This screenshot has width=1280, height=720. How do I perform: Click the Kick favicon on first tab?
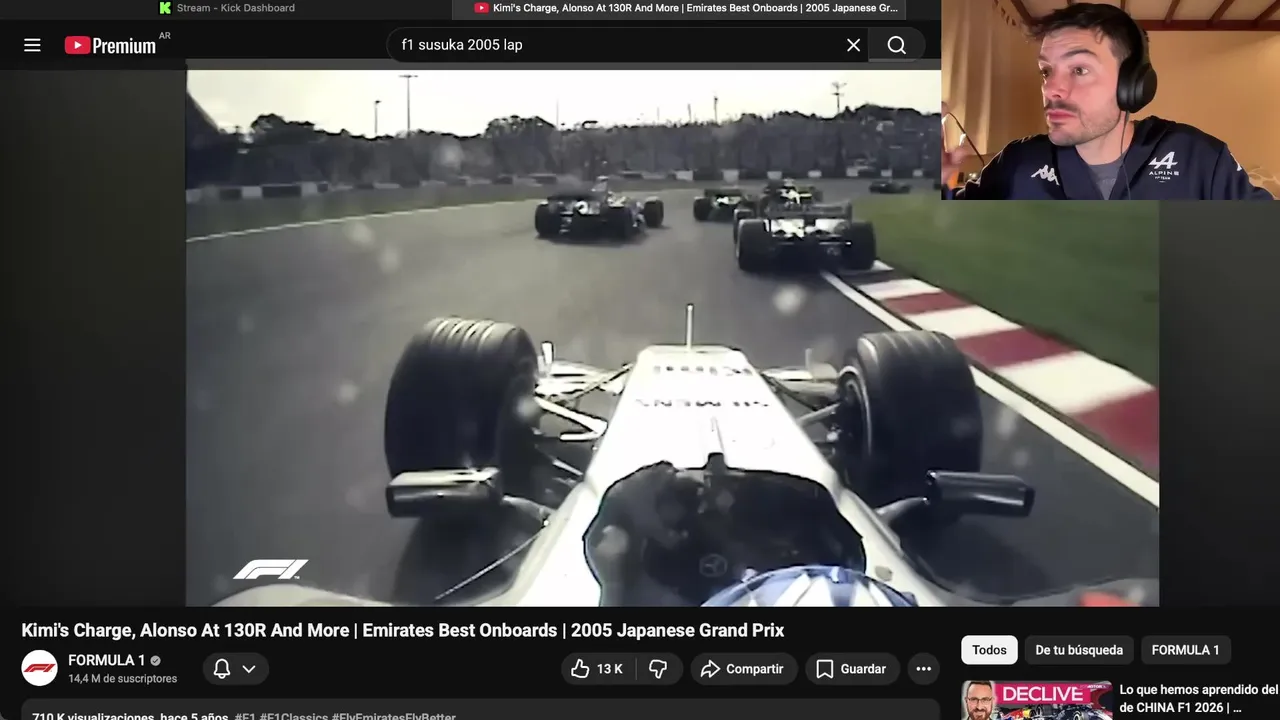click(165, 8)
